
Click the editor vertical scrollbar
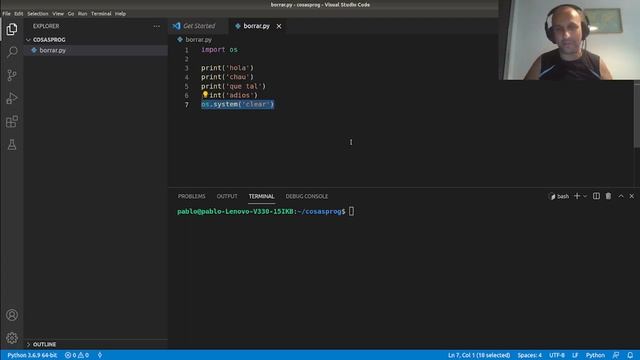tap(637, 114)
